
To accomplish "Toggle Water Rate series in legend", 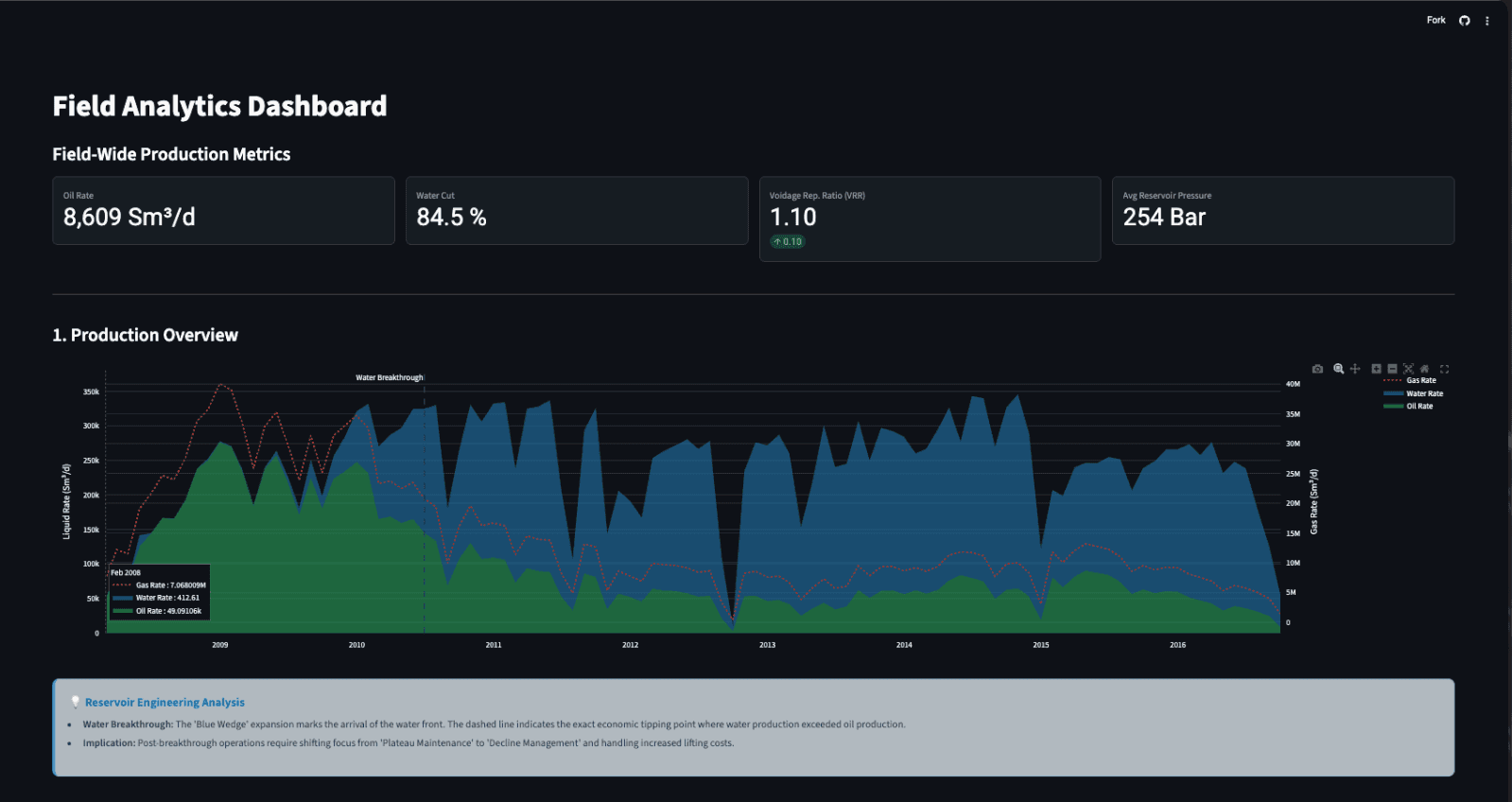I will (1414, 393).
